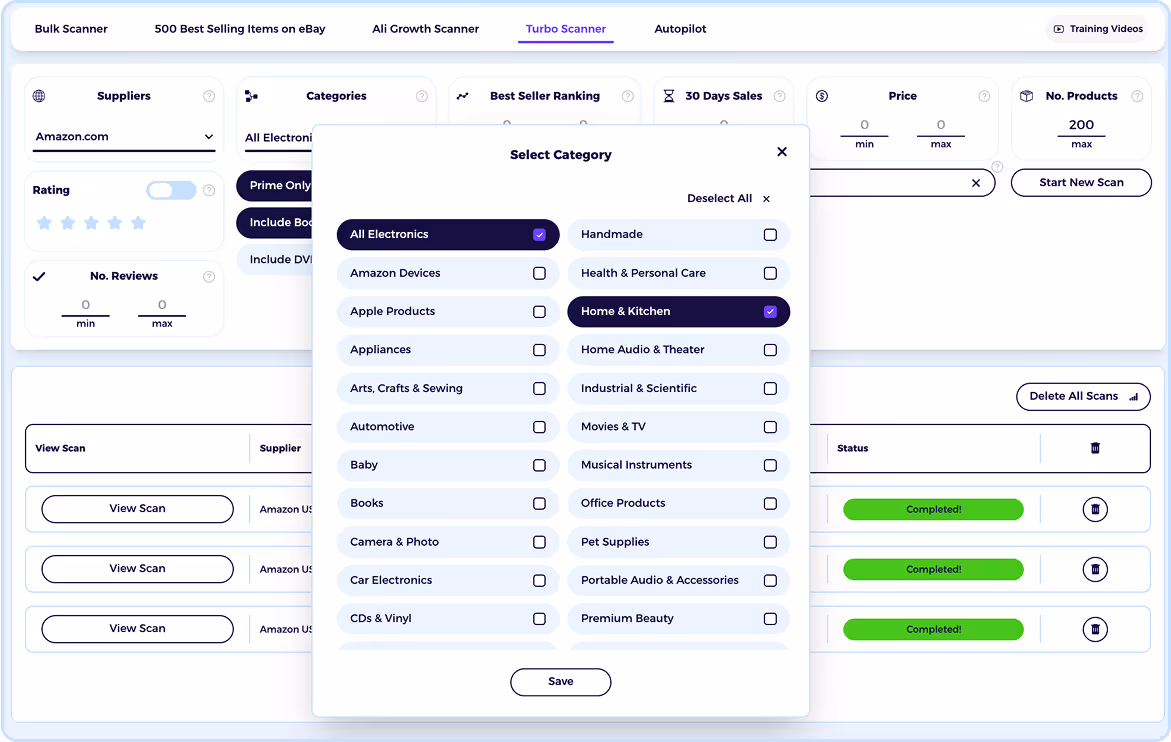
Task: Click the Categories tree icon
Action: [x=252, y=96]
